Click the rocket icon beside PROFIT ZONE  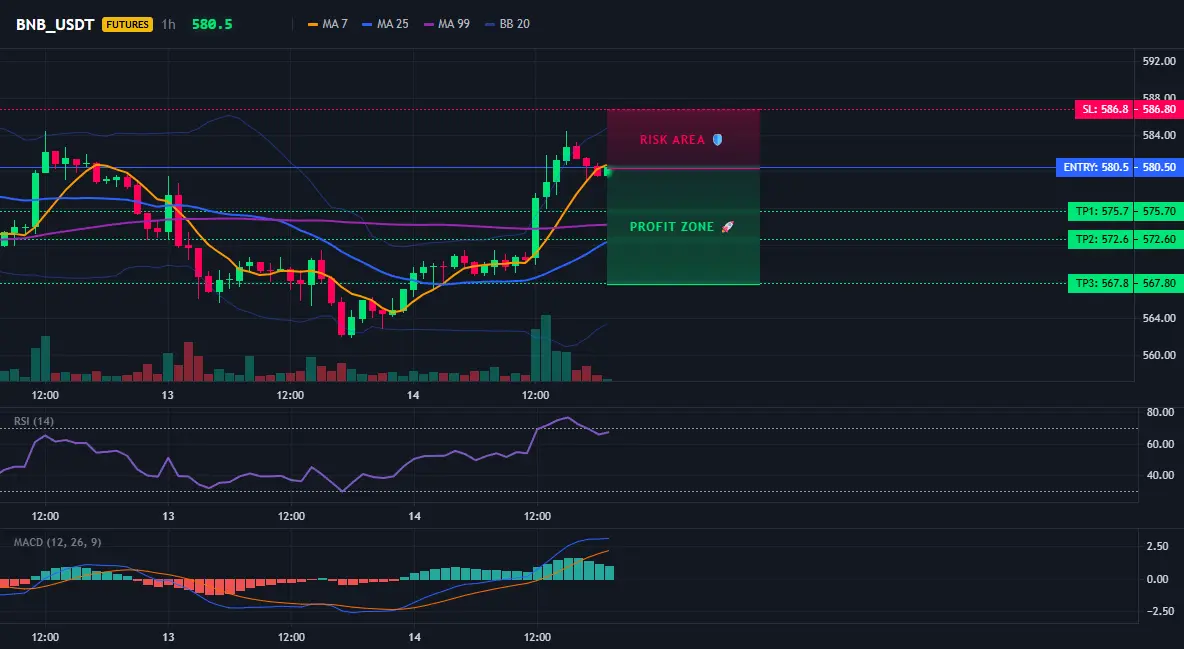[x=727, y=227]
